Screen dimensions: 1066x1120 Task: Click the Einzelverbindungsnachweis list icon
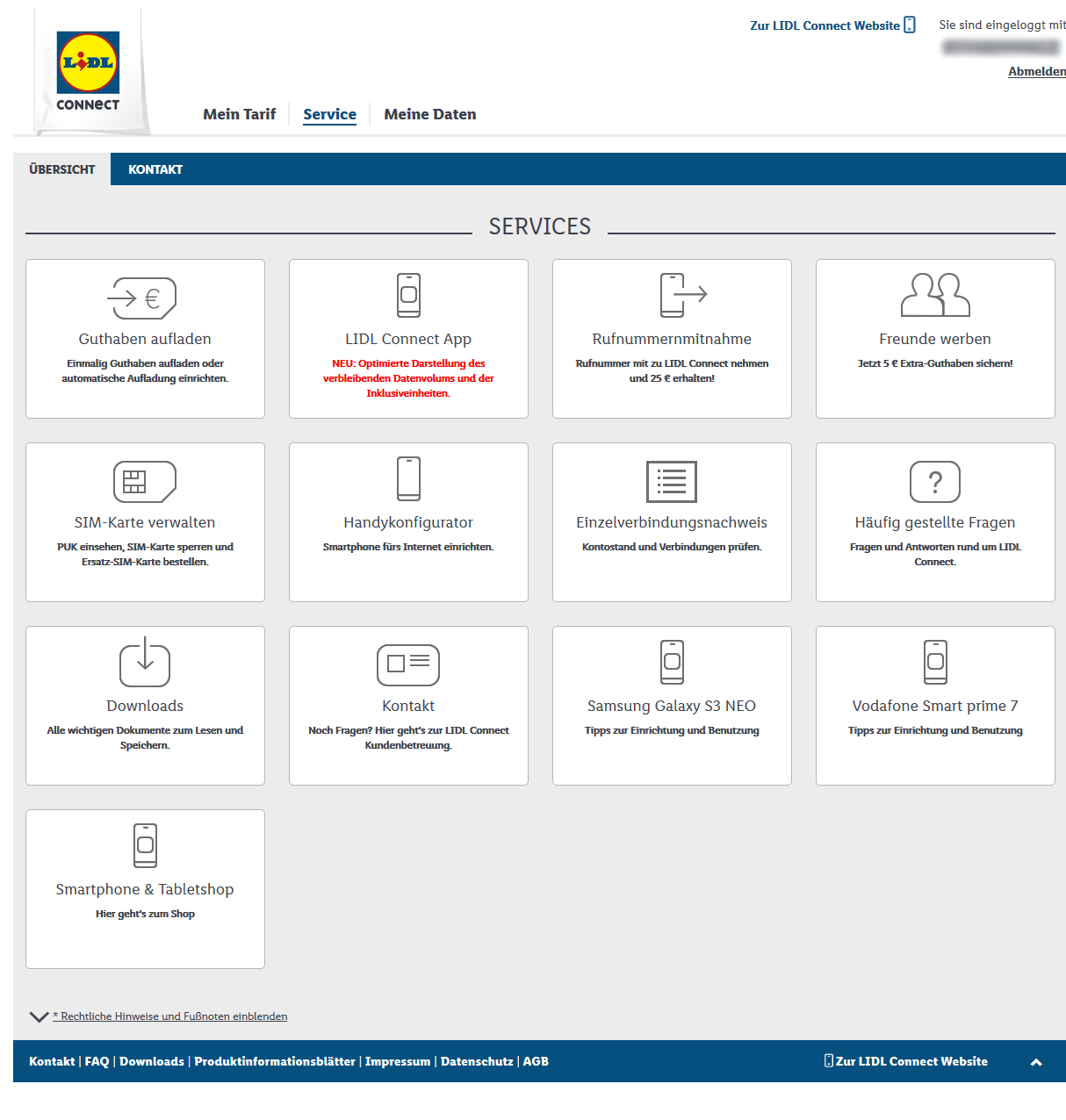click(x=672, y=482)
